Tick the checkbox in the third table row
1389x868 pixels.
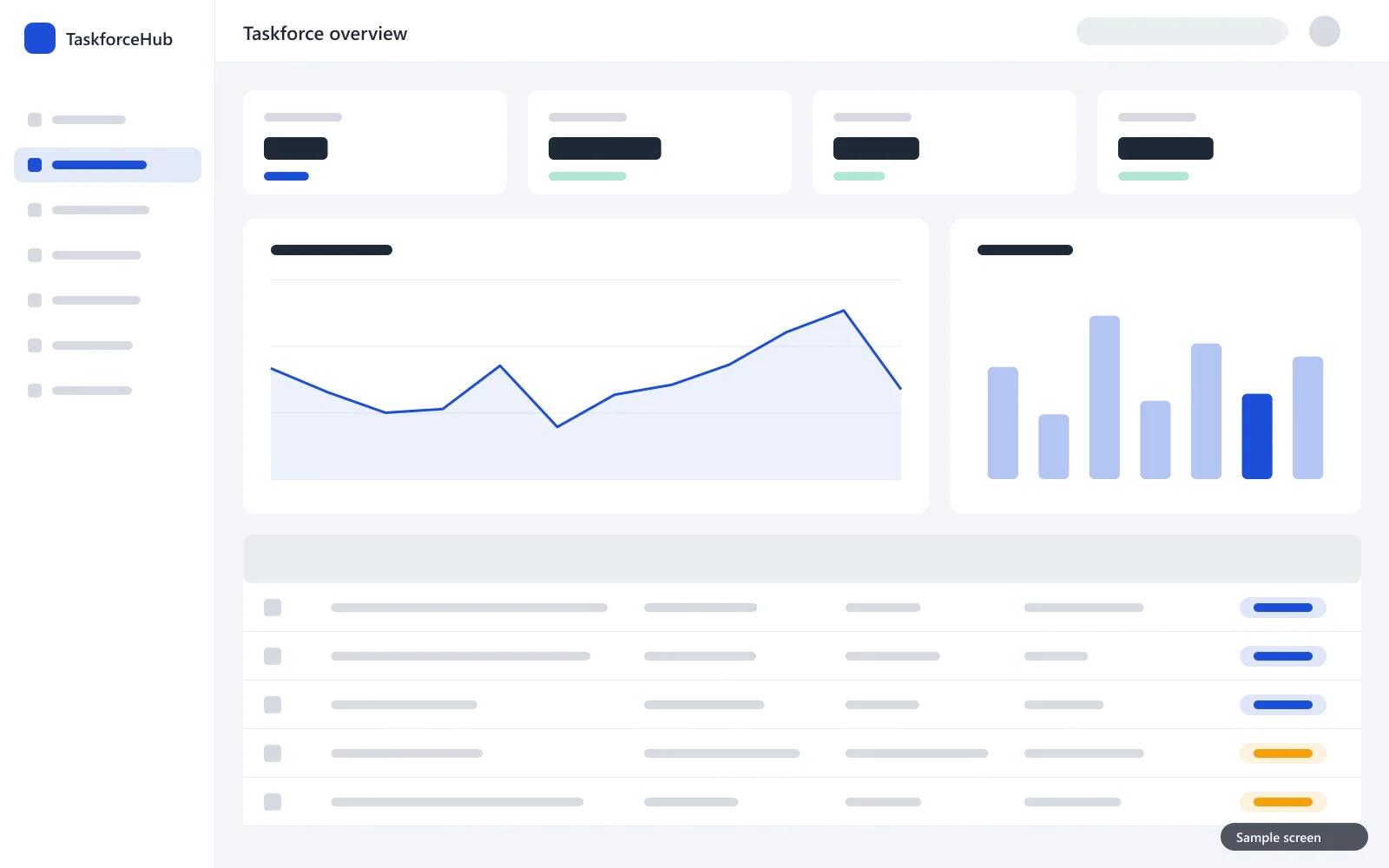[x=273, y=705]
